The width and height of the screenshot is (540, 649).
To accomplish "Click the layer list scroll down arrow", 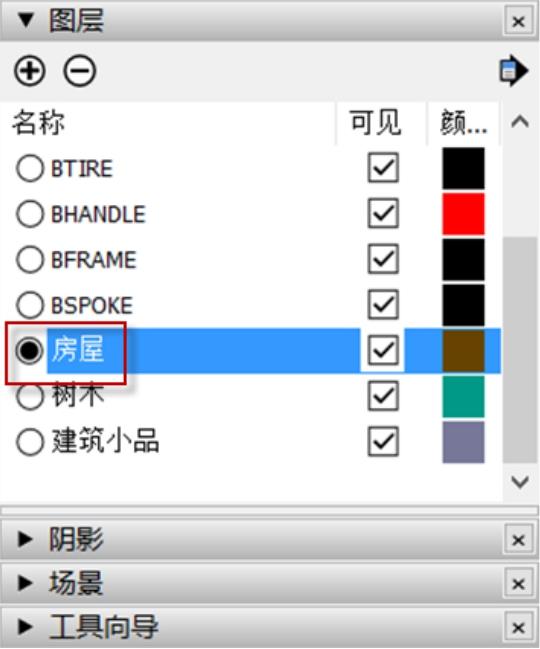I will pyautogui.click(x=520, y=482).
